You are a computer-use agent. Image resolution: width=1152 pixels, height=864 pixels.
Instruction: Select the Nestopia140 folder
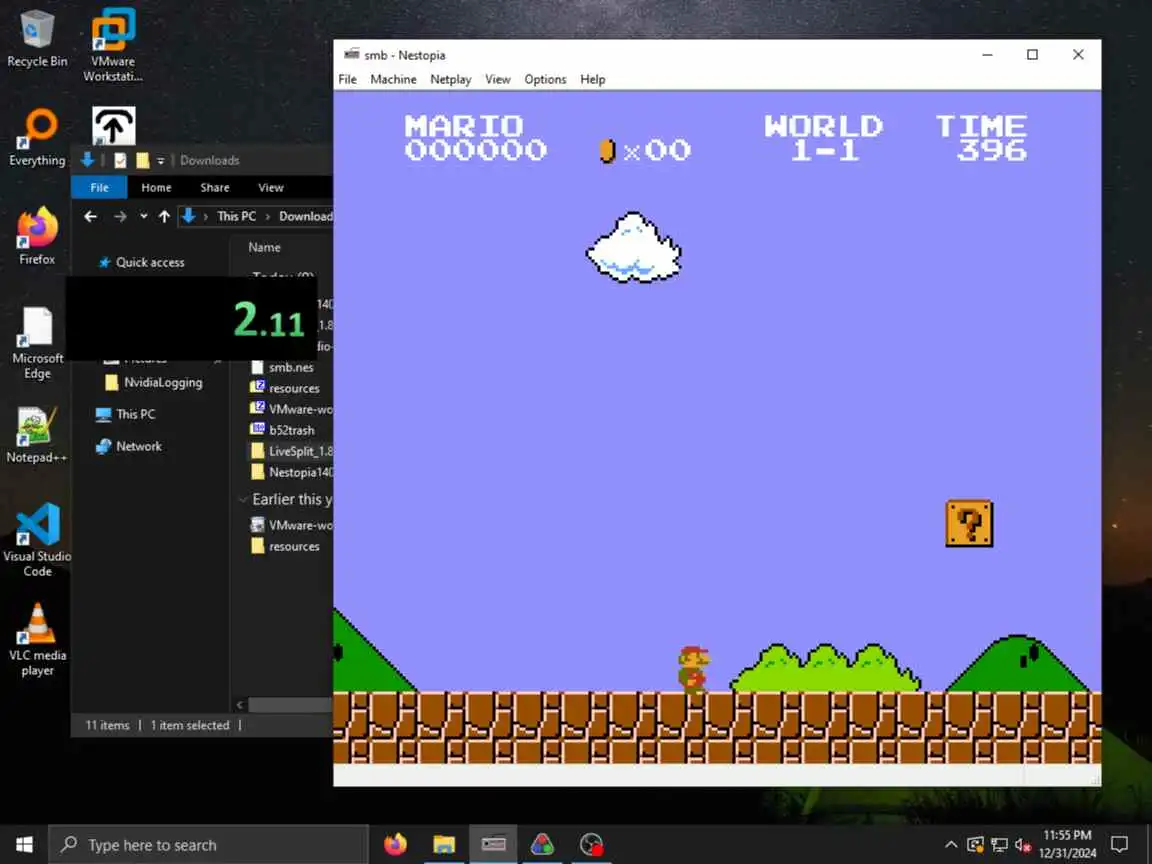(292, 472)
